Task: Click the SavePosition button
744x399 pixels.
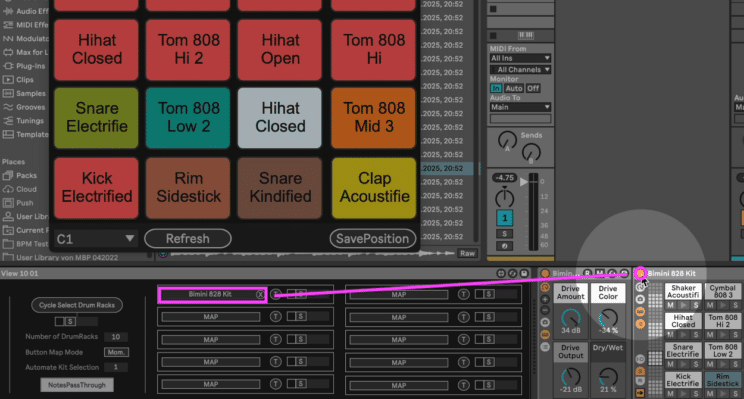Action: pos(372,239)
